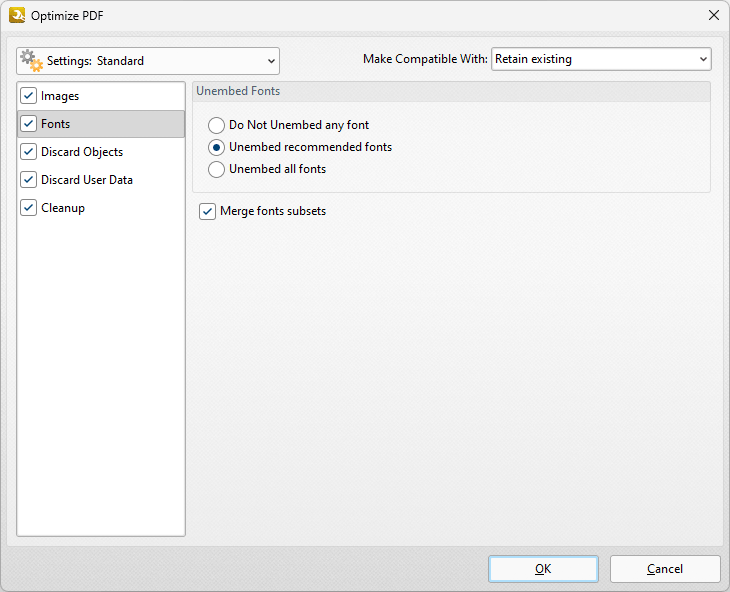Select the Fonts category row
The image size is (730, 592).
101,124
